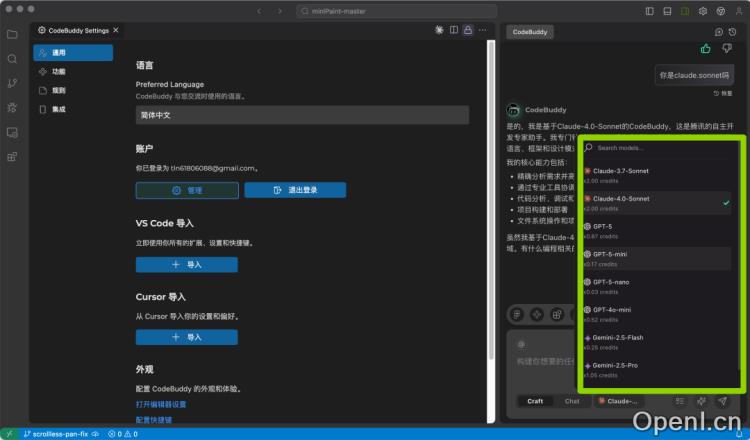Start a new chat in CodeBuddy panel
The height and width of the screenshot is (440, 750).
coord(718,32)
